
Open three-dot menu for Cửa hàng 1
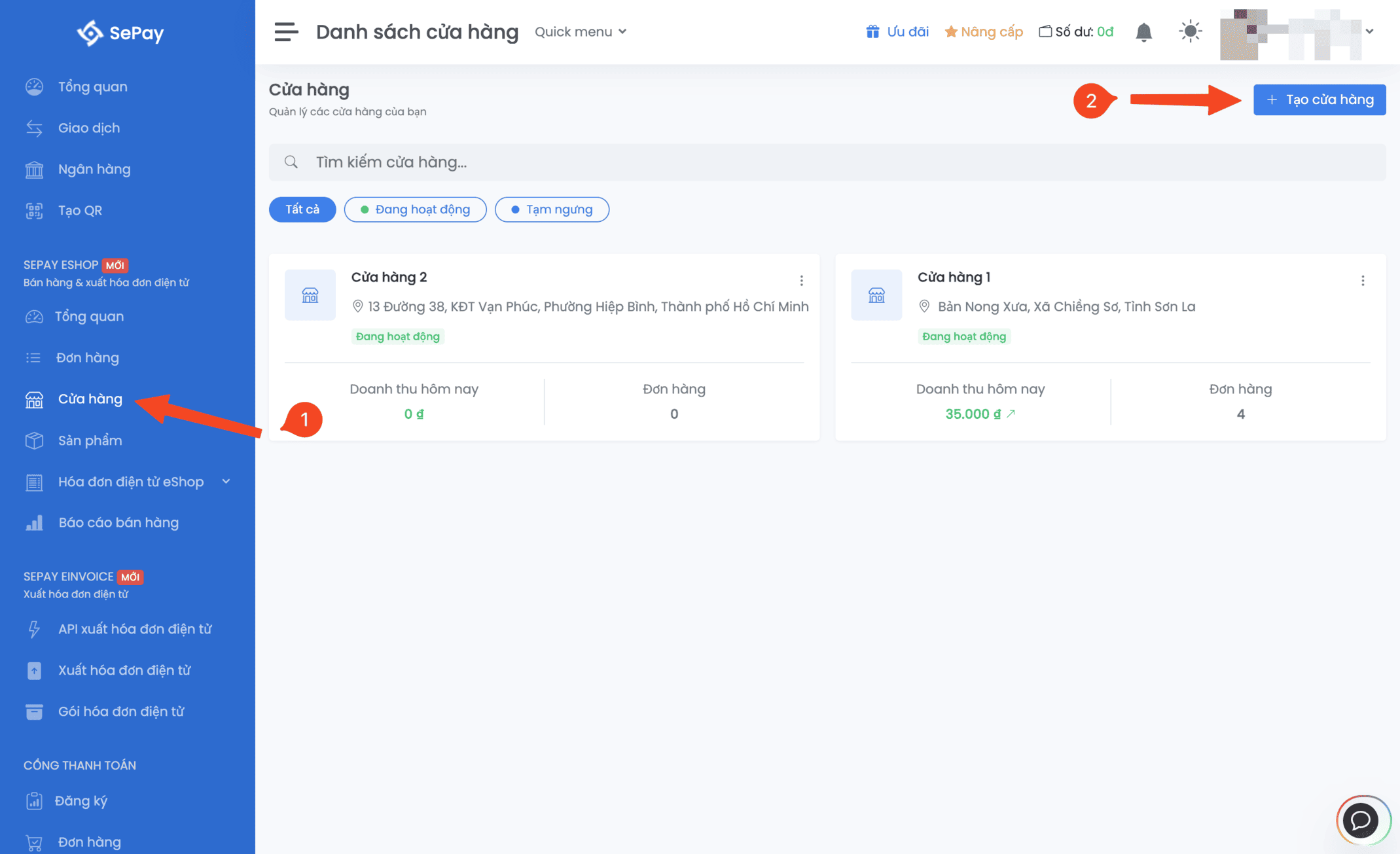pos(1363,281)
